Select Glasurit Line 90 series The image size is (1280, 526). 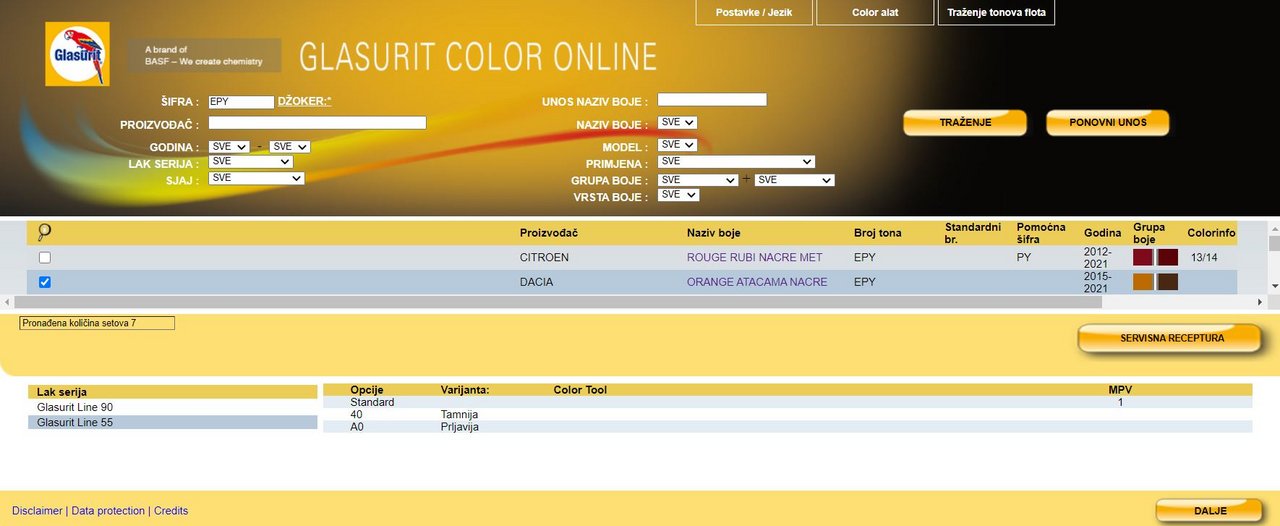172,407
